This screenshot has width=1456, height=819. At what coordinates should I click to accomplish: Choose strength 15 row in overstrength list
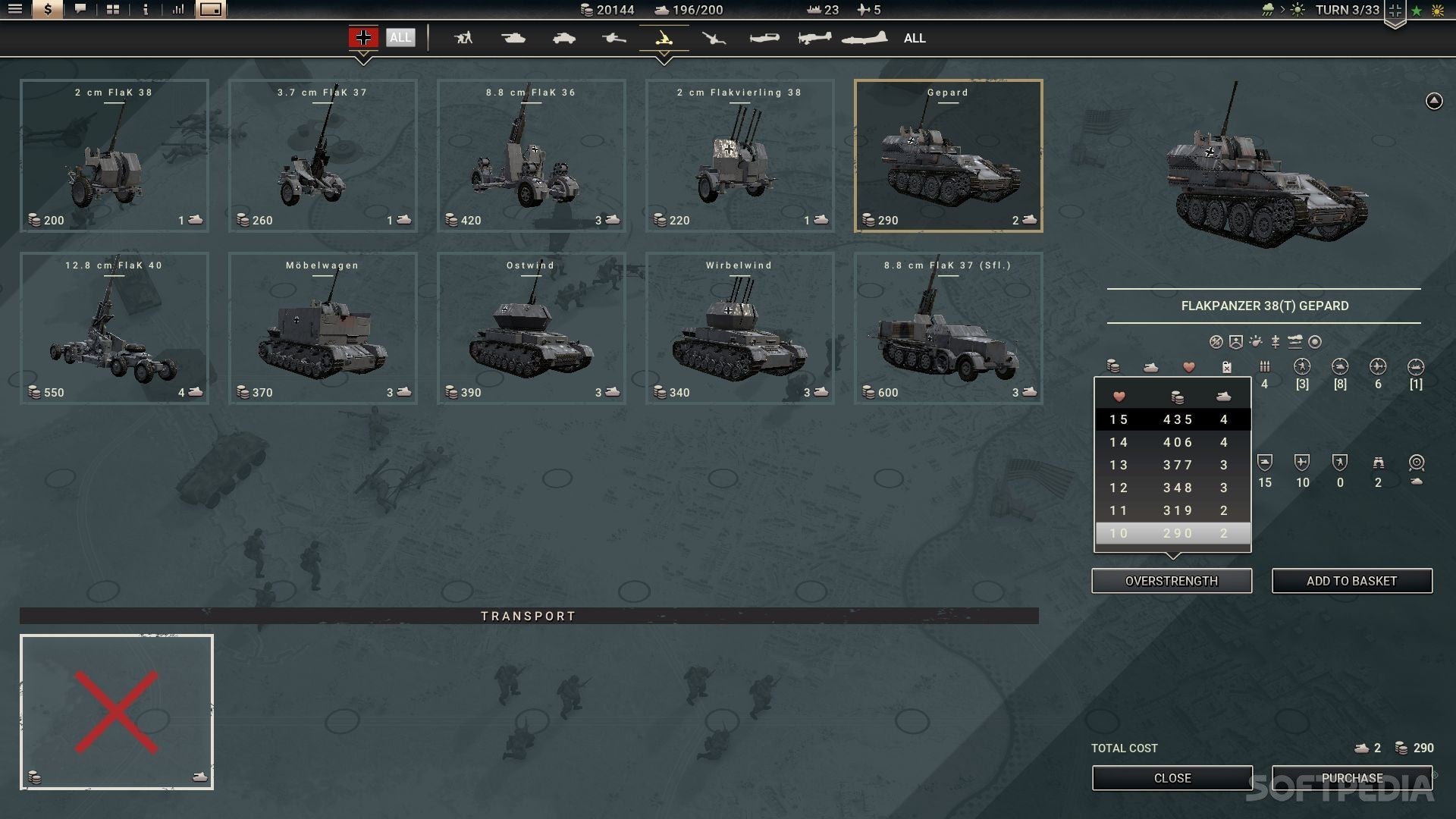click(1172, 419)
